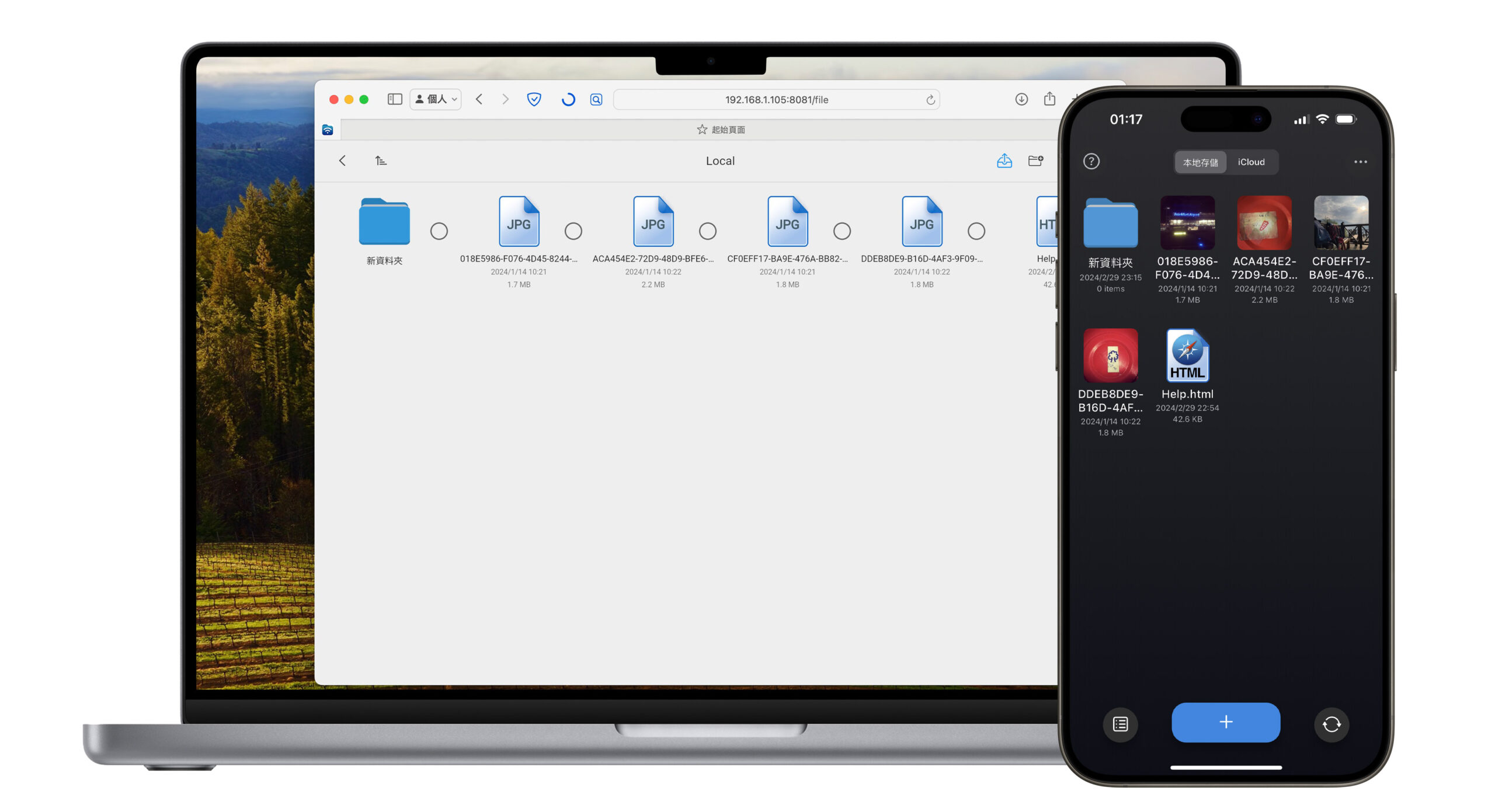
Task: Open the 018E5986 night photo thumbnail on phone
Action: point(1187,222)
